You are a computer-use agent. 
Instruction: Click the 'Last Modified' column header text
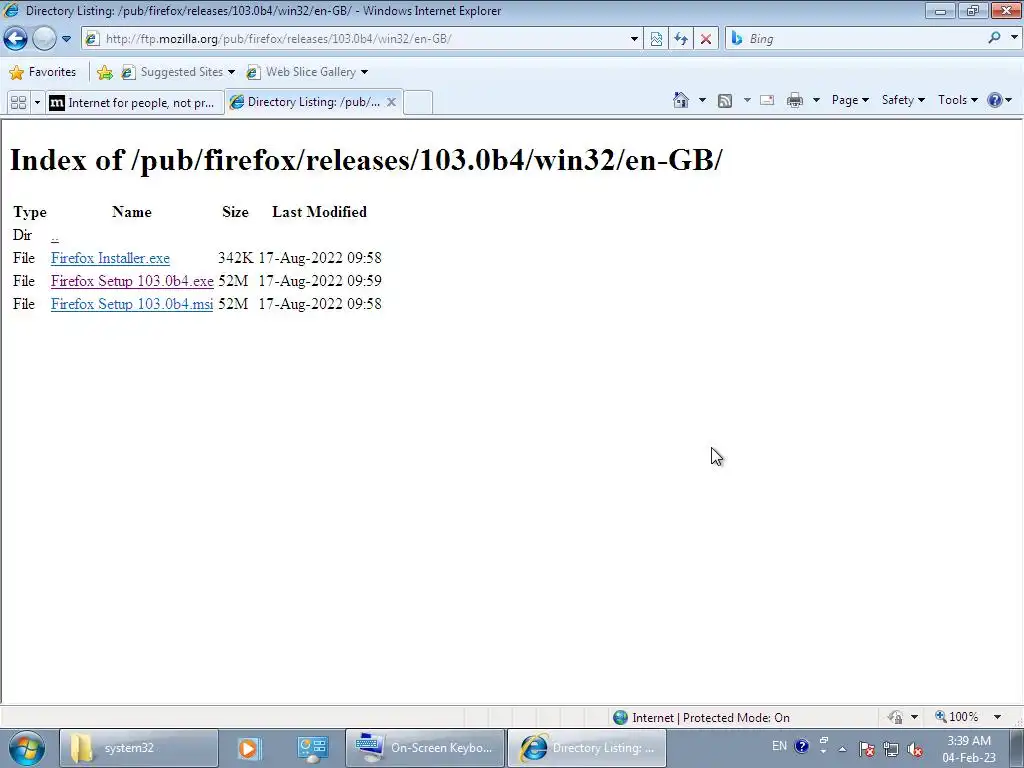319,212
